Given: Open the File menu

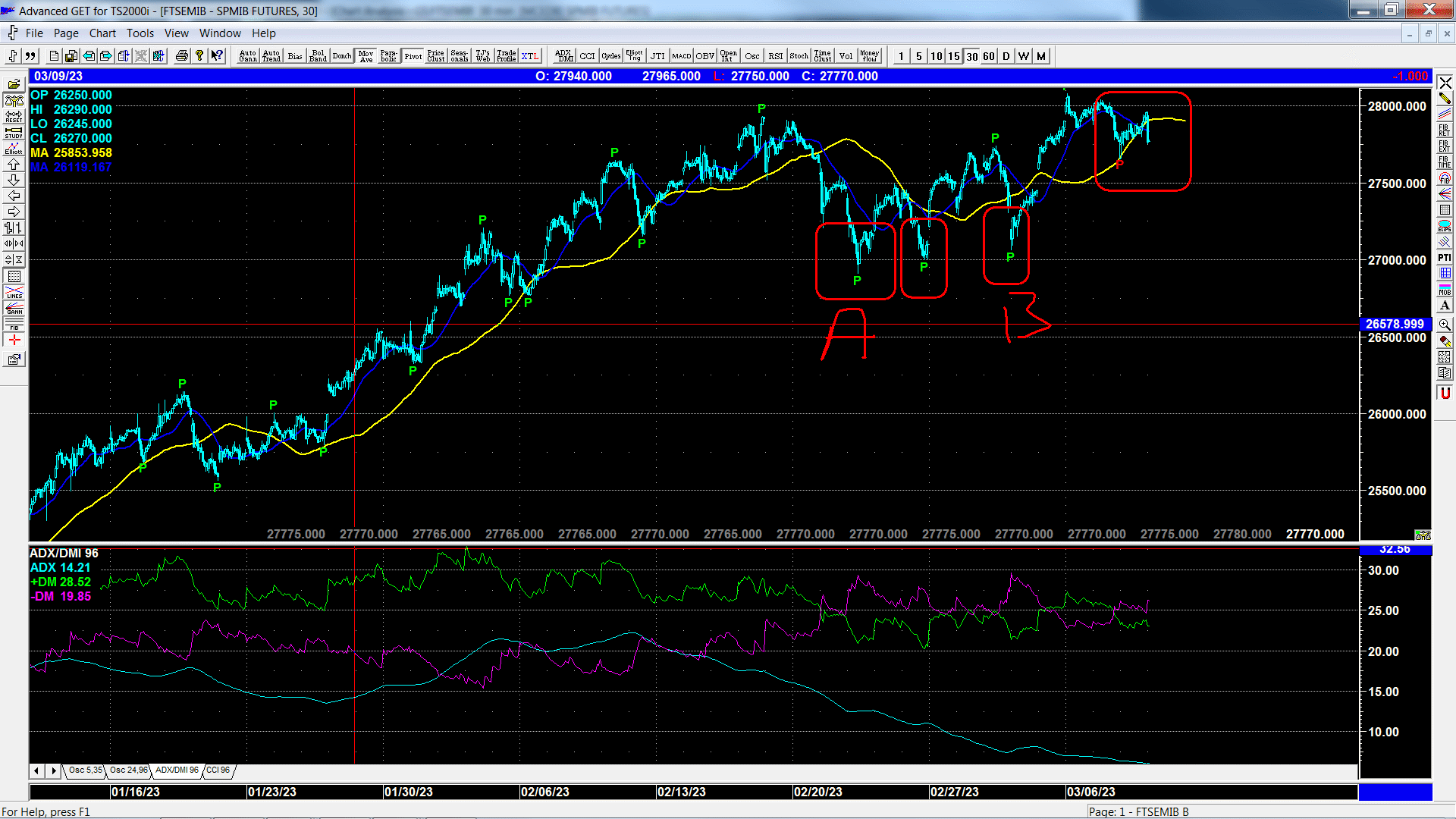Looking at the screenshot, I should coord(34,33).
